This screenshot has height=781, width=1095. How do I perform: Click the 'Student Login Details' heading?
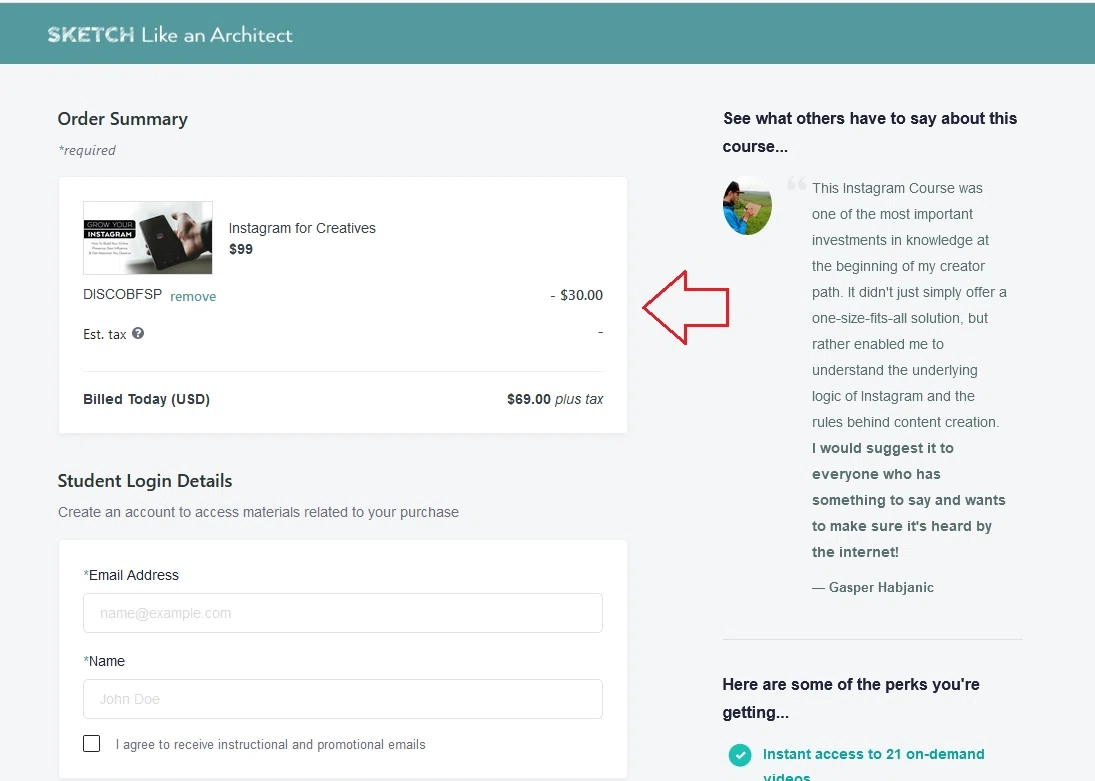pyautogui.click(x=145, y=481)
